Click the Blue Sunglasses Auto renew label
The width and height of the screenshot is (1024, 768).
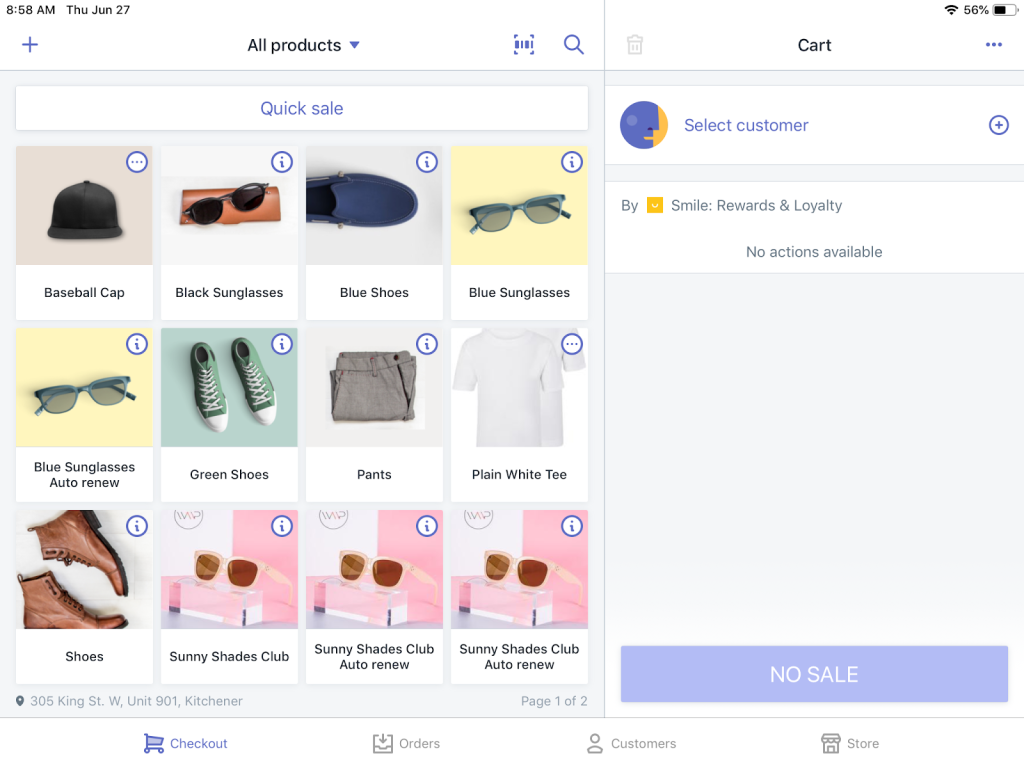click(x=84, y=475)
